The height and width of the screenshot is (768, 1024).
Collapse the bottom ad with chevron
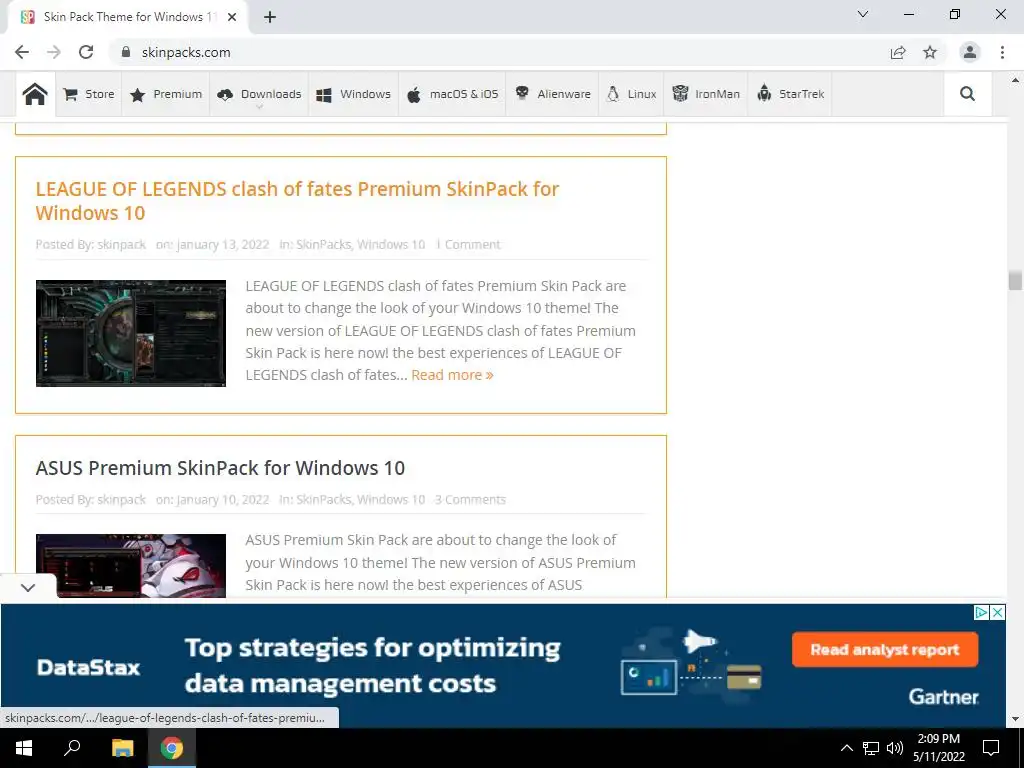[27, 588]
